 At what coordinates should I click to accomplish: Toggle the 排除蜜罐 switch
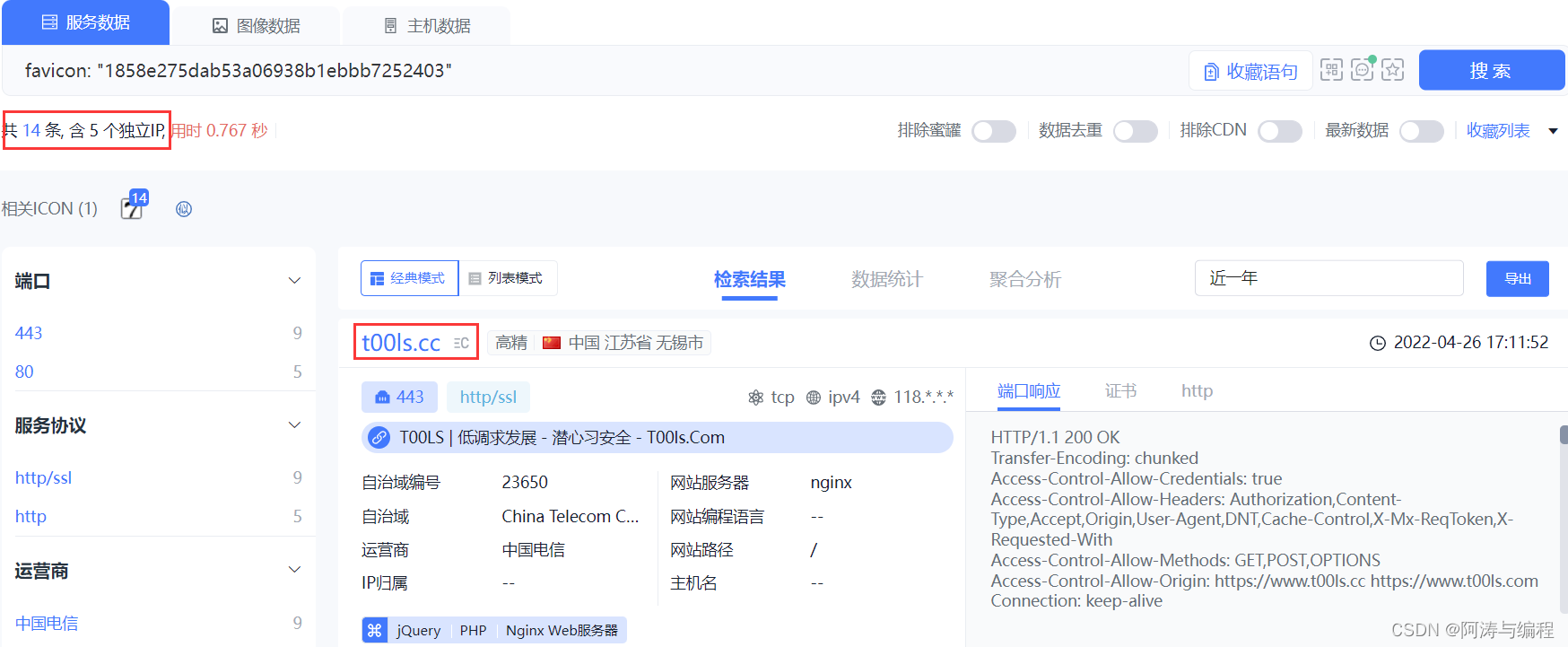(x=994, y=131)
